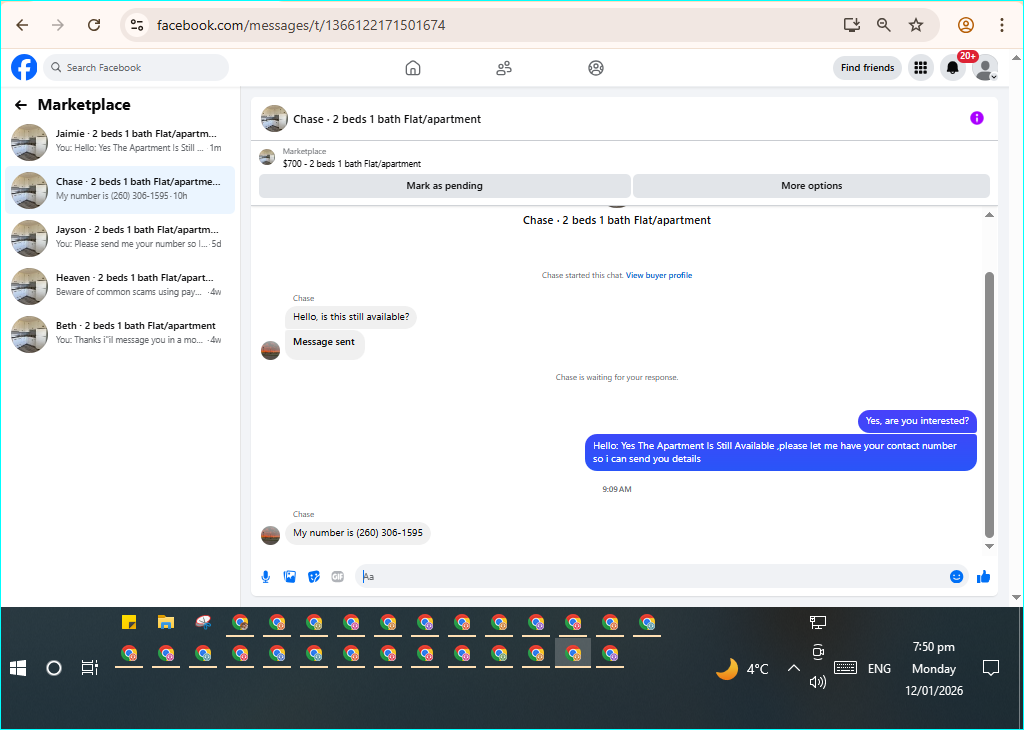This screenshot has height=730, width=1024.
Task: Install app icon in address bar
Action: 852,25
